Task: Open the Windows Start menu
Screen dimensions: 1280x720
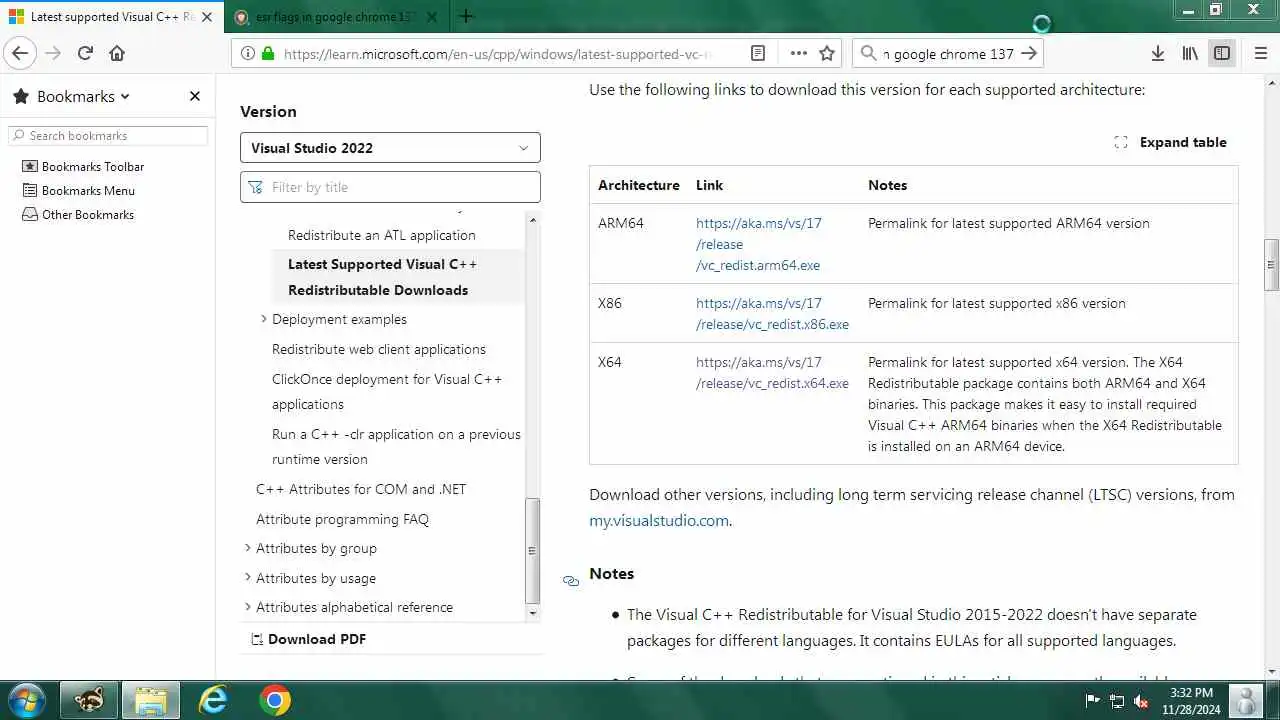Action: pyautogui.click(x=26, y=700)
